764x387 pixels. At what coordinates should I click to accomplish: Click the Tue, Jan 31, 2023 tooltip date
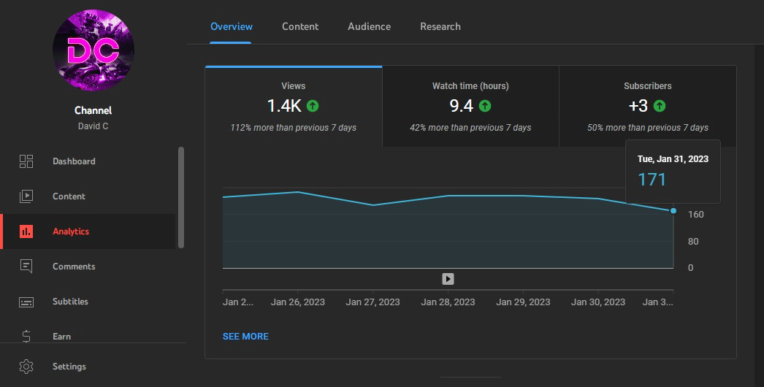coord(673,159)
